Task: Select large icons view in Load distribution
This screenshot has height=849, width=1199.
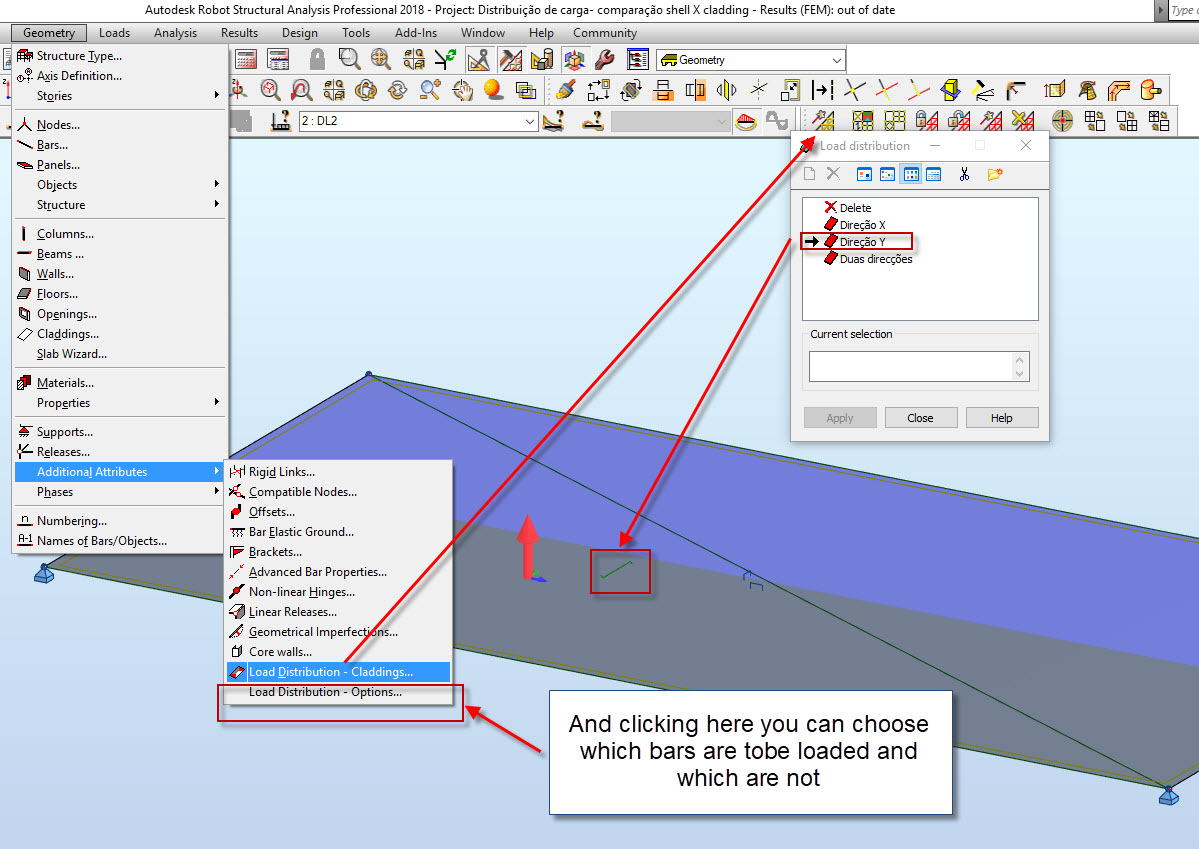Action: pos(864,174)
